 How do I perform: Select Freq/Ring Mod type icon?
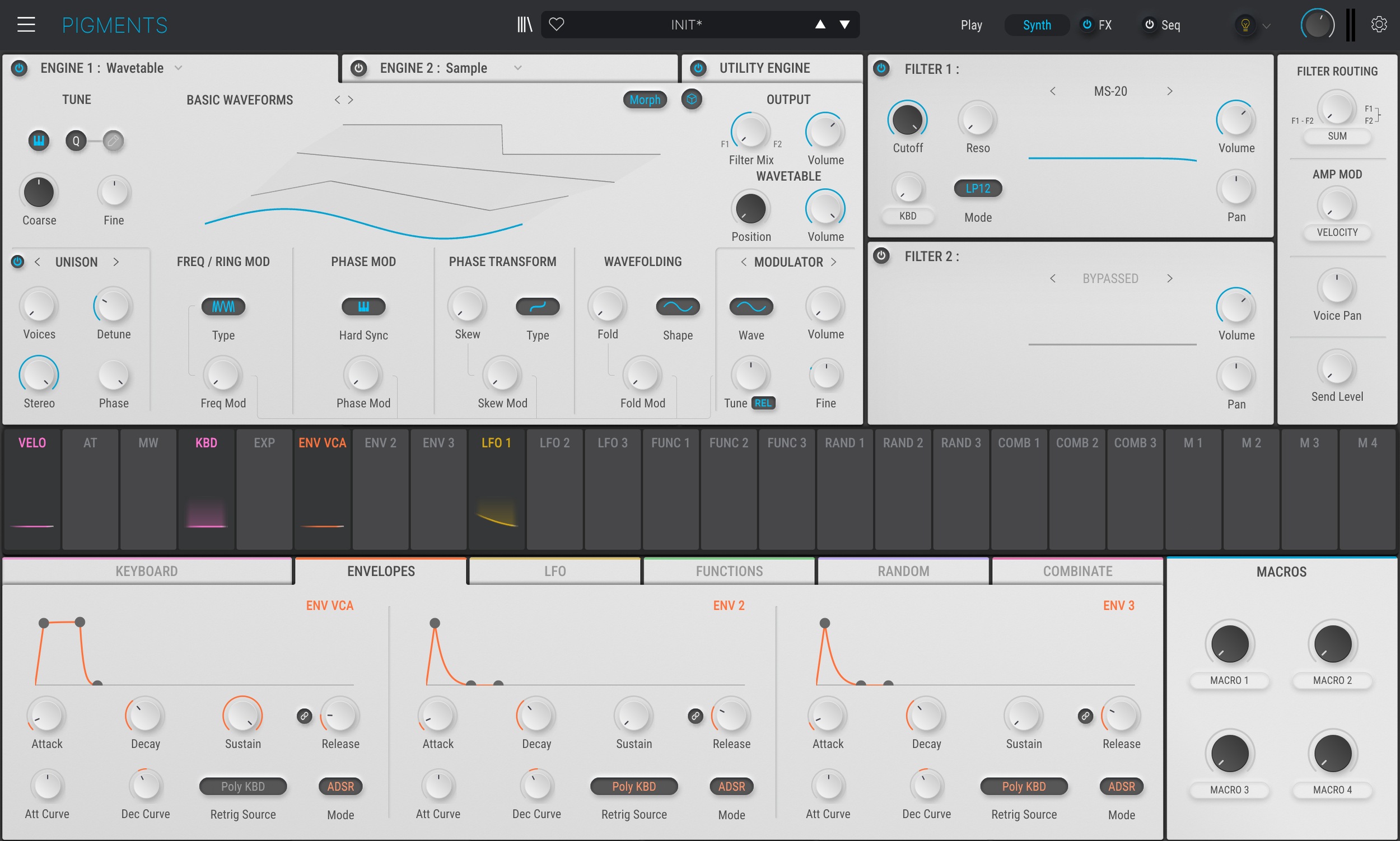point(223,307)
